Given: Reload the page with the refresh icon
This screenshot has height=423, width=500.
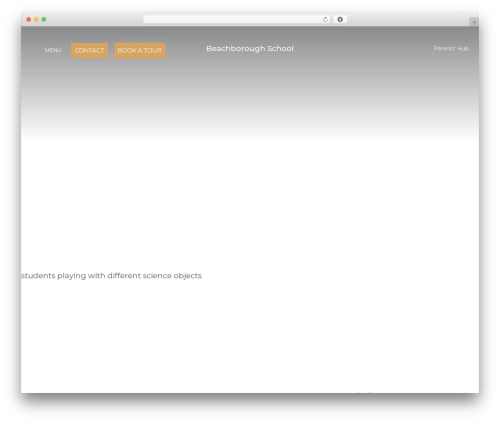Looking at the screenshot, I should coord(325,20).
